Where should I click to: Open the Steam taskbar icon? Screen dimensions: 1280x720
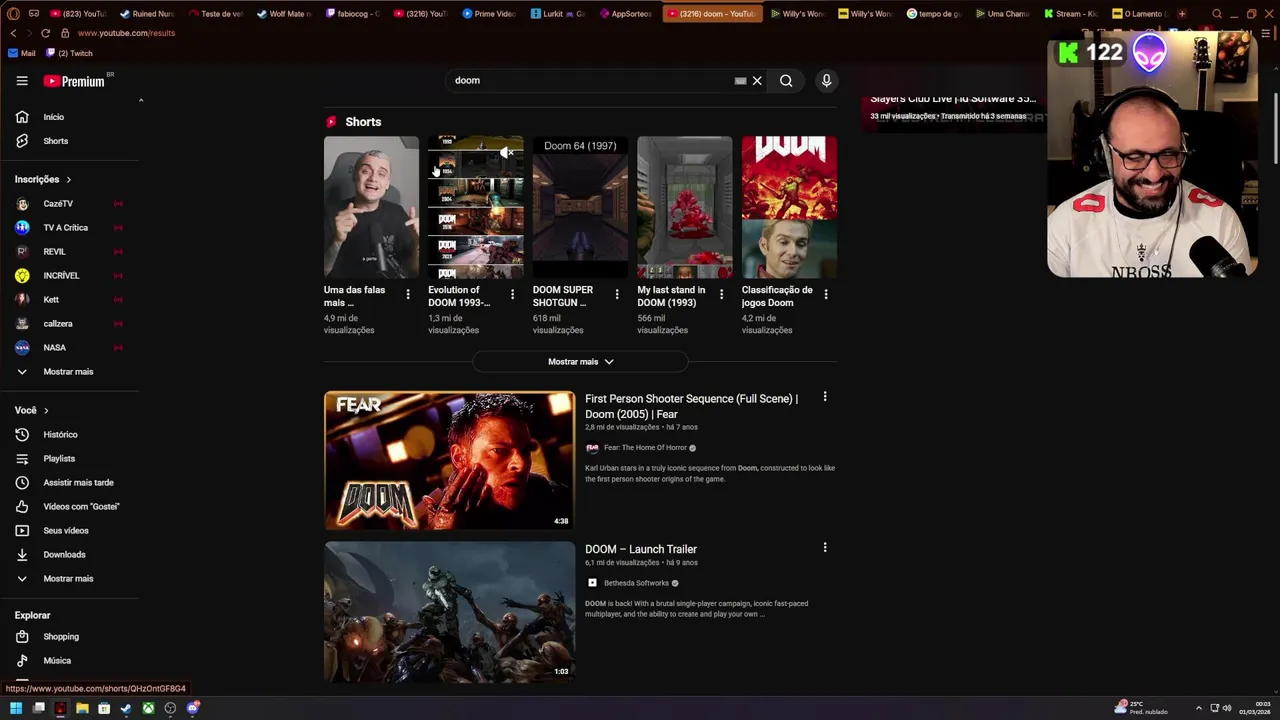coord(126,708)
